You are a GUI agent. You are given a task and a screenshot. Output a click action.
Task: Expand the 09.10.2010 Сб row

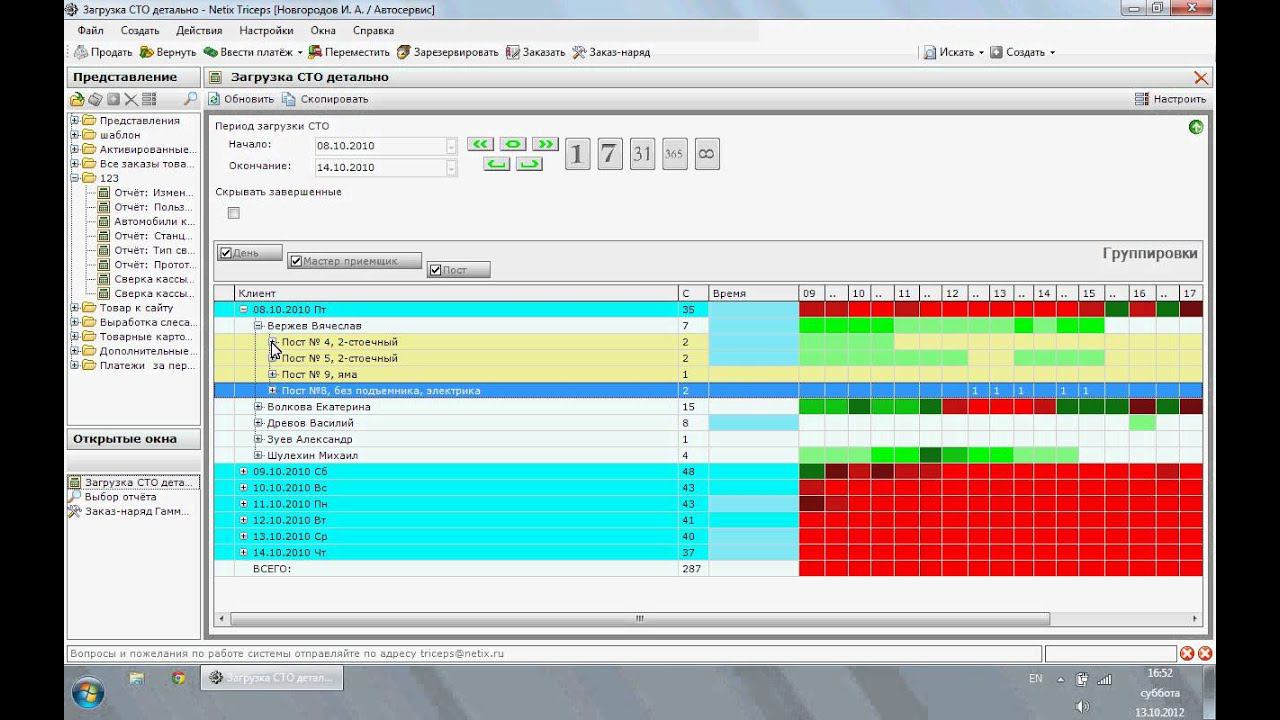tap(243, 471)
